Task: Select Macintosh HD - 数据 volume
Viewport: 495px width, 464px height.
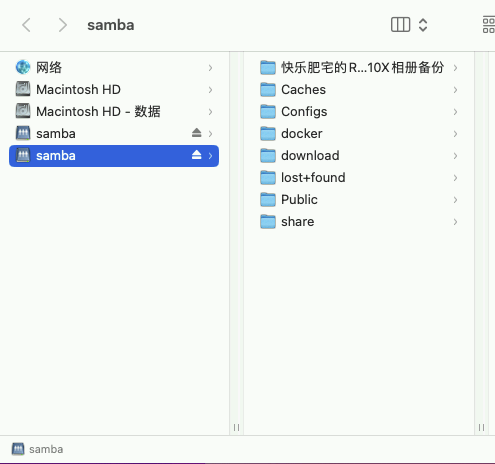Action: point(114,112)
